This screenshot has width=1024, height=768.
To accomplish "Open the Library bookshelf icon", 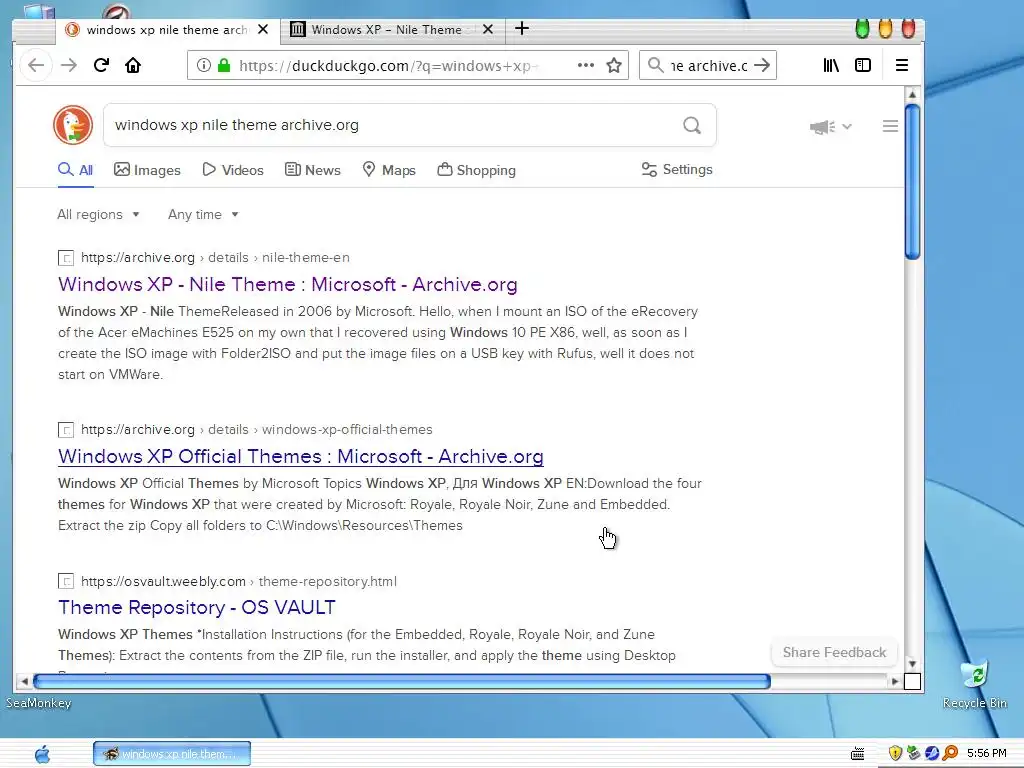I will tap(831, 65).
